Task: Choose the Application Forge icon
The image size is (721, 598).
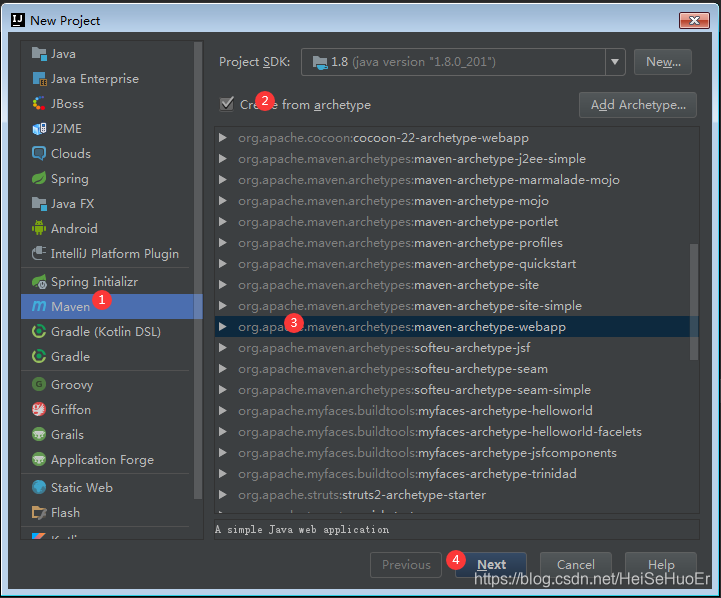Action: (39, 459)
